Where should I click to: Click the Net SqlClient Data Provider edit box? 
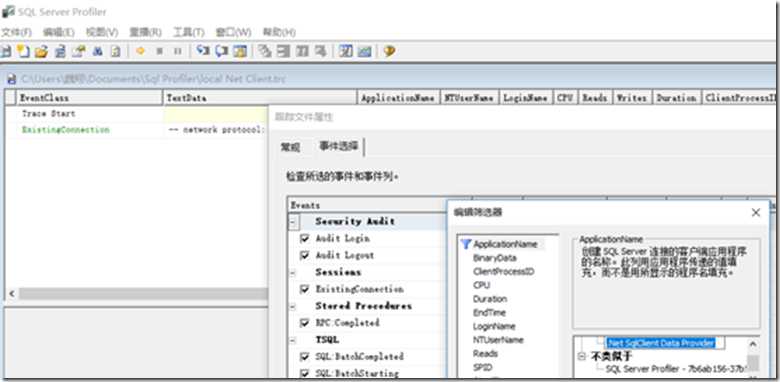[x=664, y=343]
